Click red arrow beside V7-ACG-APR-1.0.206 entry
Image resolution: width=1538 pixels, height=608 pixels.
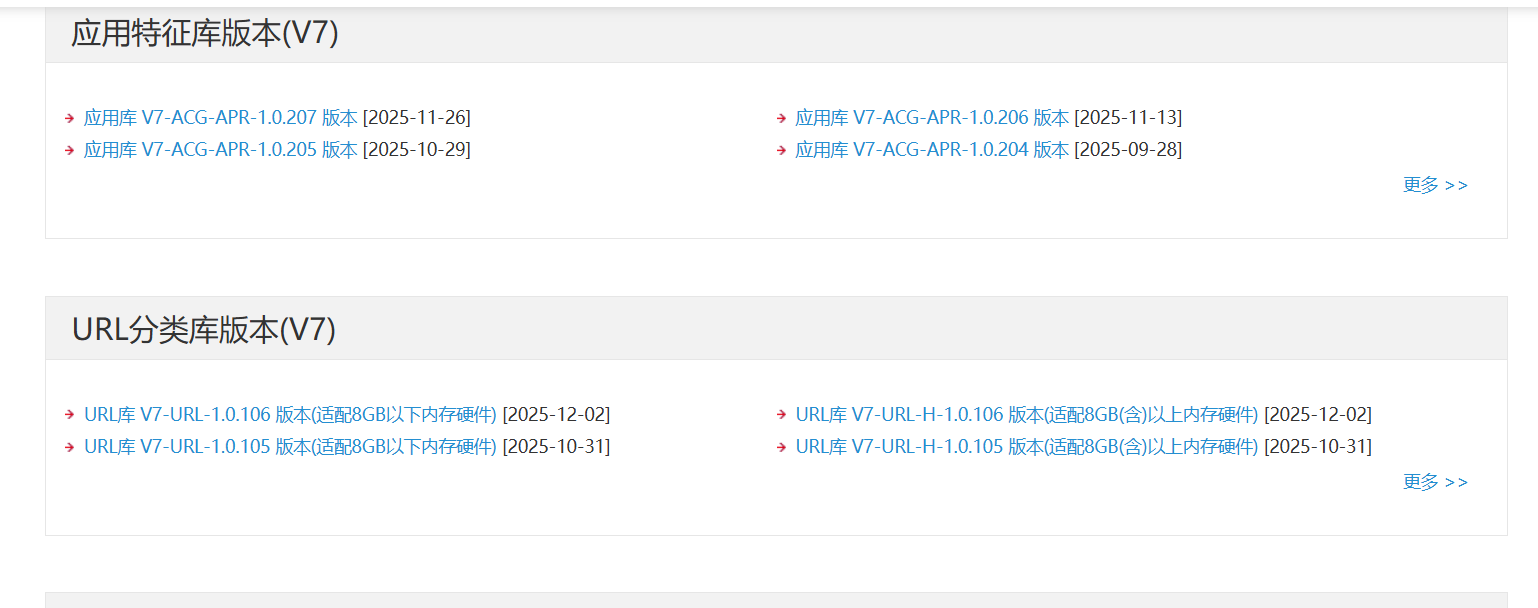click(x=782, y=118)
